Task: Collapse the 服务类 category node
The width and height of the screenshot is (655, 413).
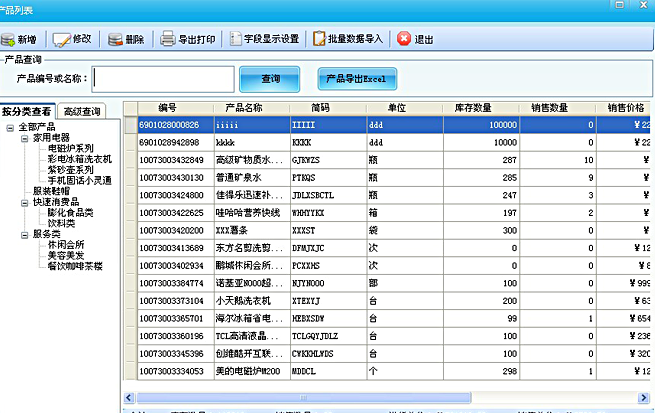Action: [x=24, y=233]
